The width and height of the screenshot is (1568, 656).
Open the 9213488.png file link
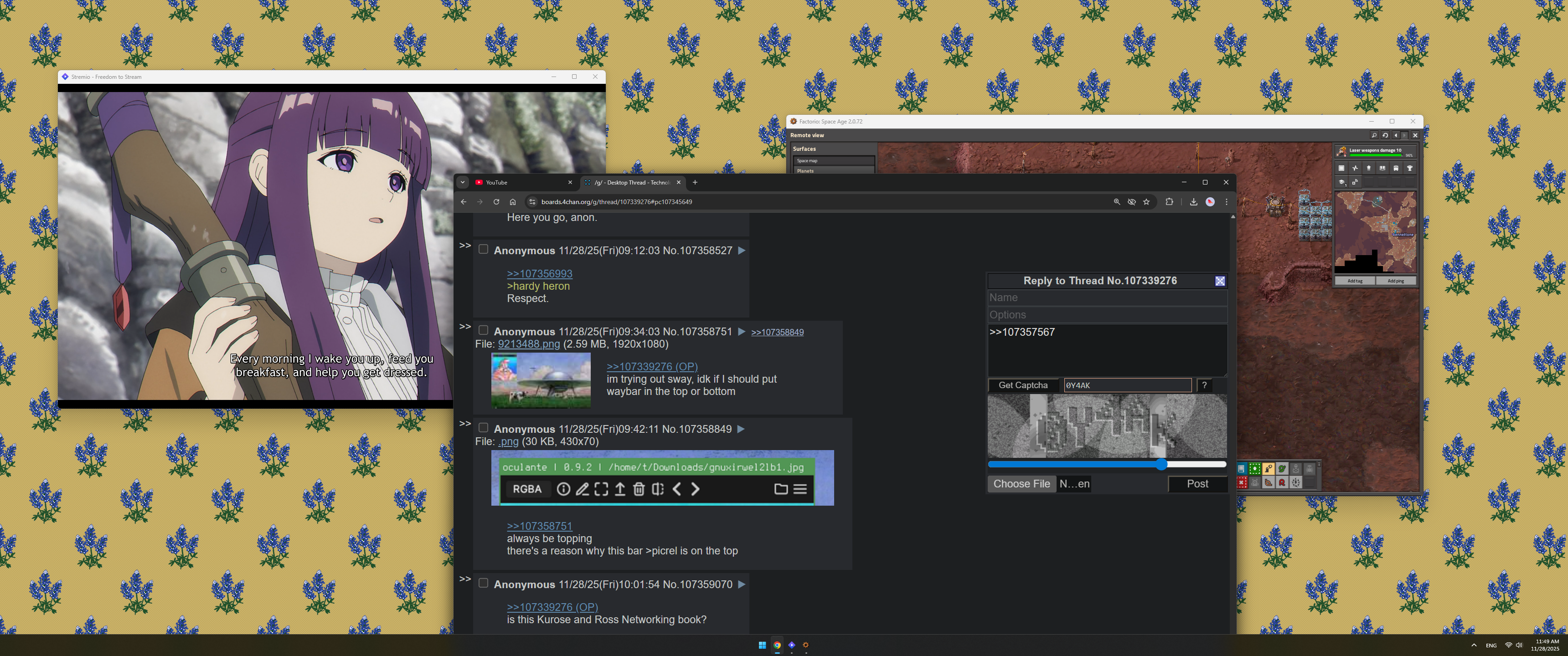(x=528, y=344)
